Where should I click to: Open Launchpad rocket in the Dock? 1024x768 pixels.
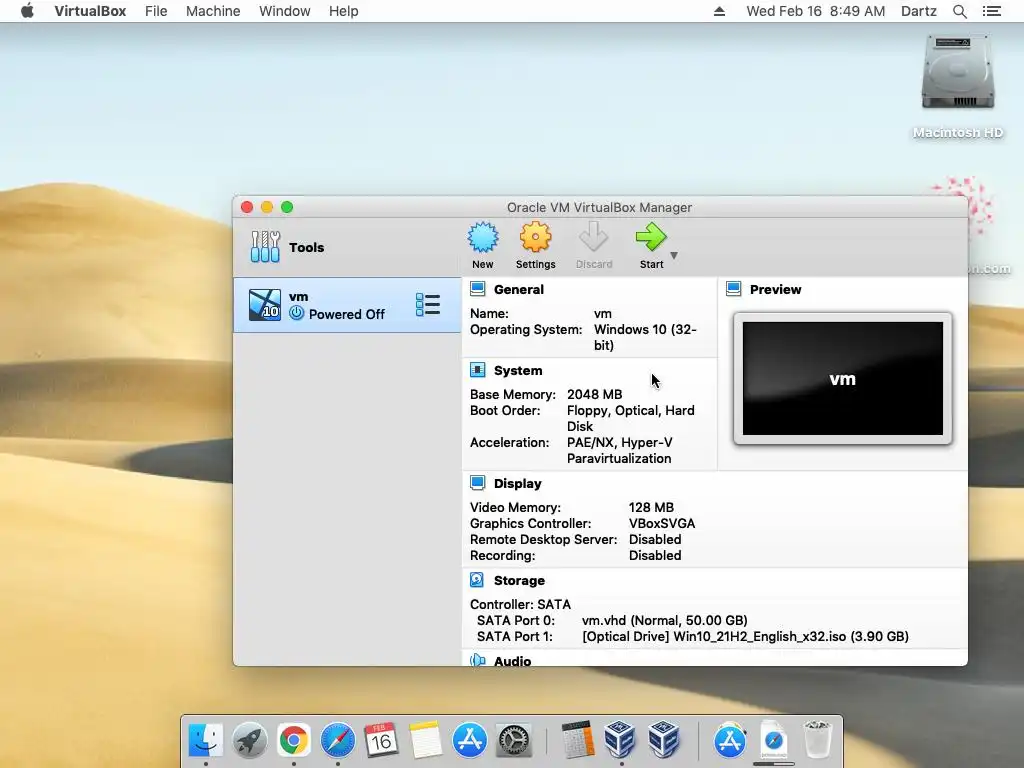pos(249,741)
